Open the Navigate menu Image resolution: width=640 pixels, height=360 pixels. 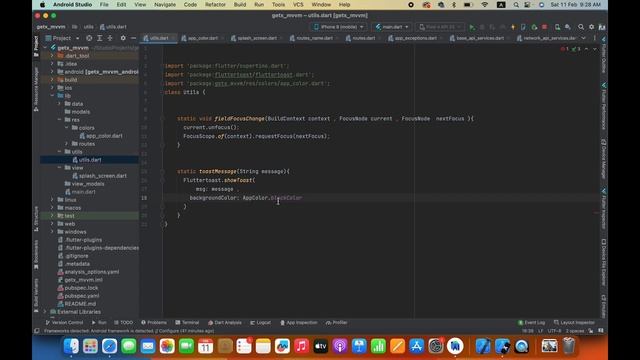pos(165,5)
